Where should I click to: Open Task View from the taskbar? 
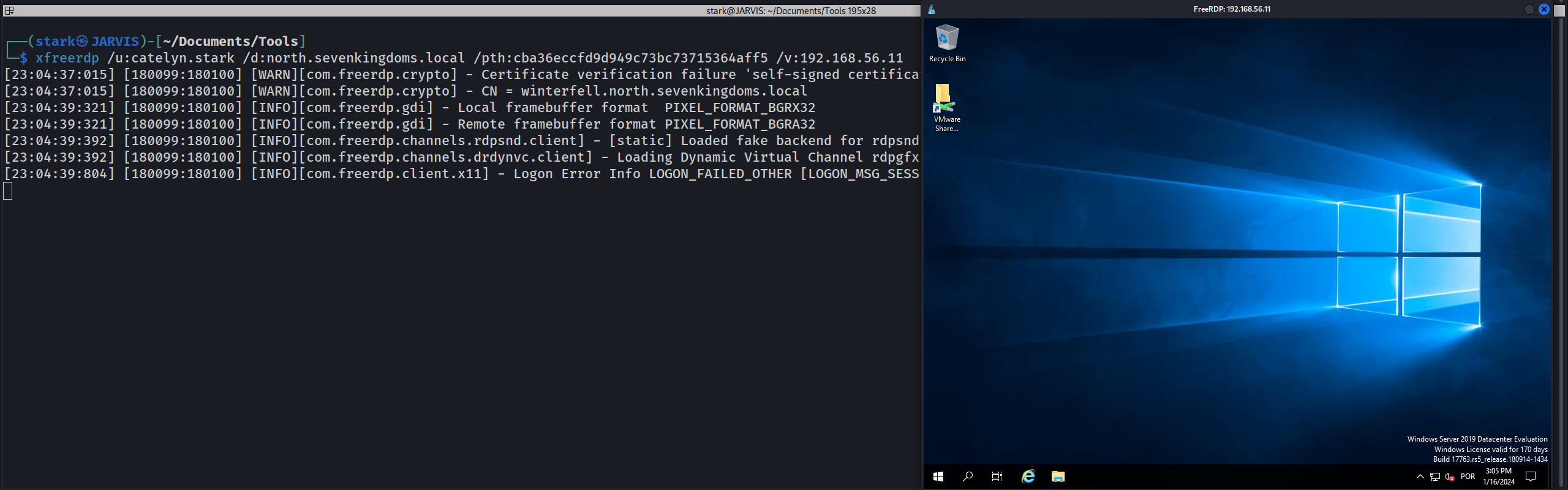[997, 477]
